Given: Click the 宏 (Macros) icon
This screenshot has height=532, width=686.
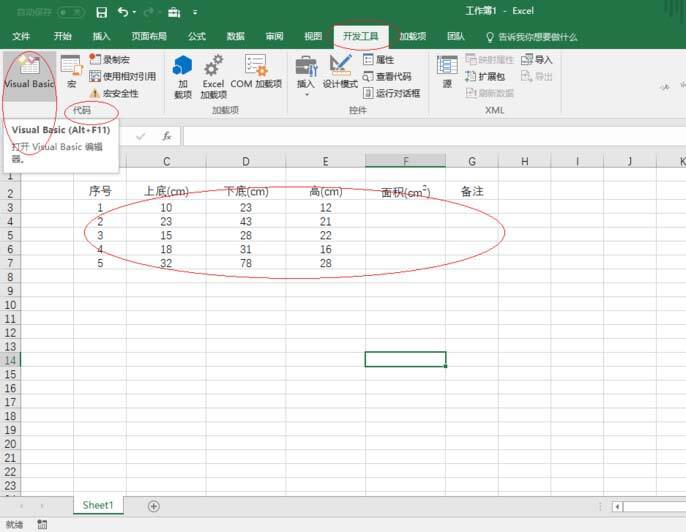Looking at the screenshot, I should [x=71, y=73].
